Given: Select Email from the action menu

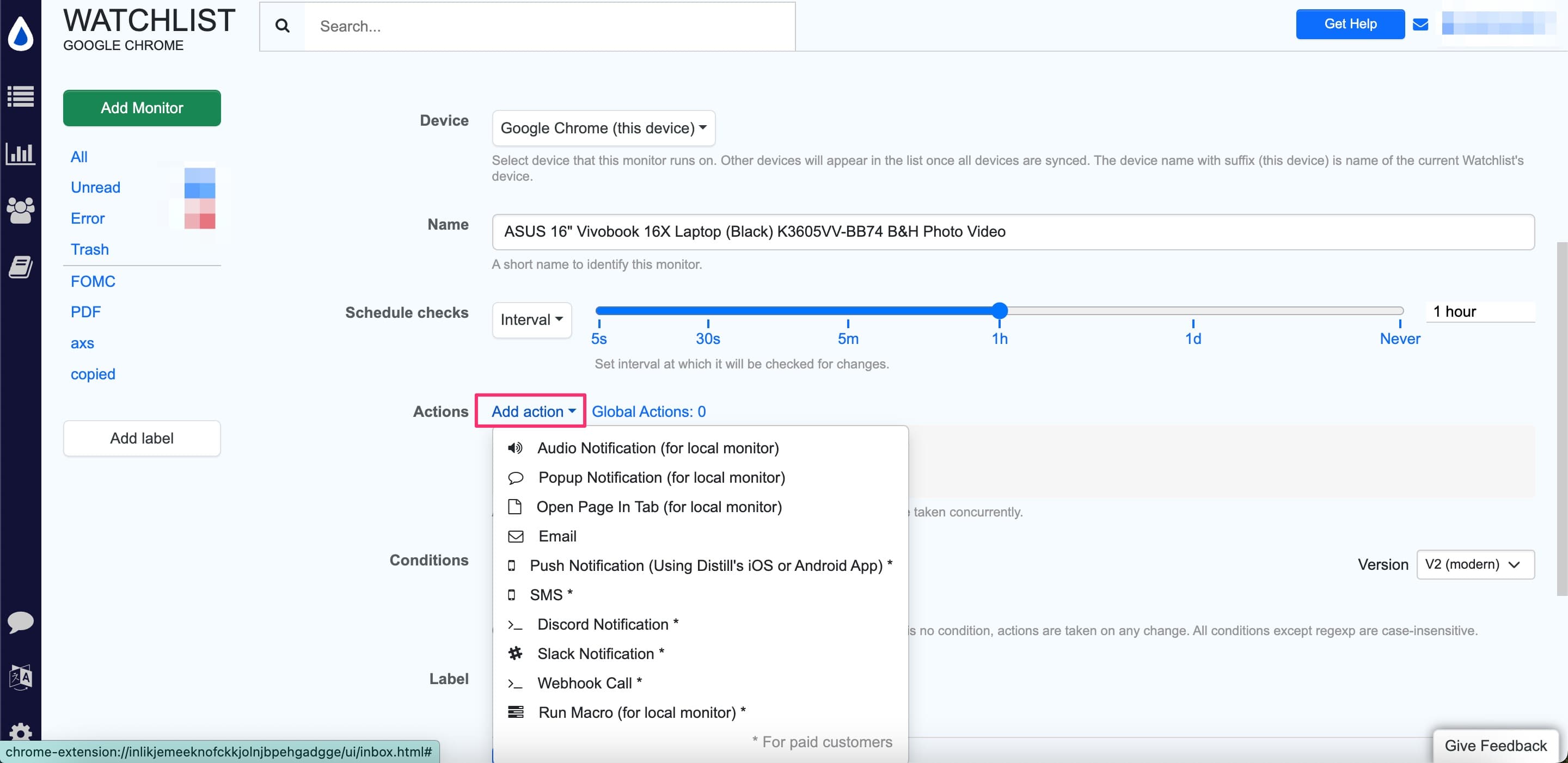Looking at the screenshot, I should [x=556, y=536].
